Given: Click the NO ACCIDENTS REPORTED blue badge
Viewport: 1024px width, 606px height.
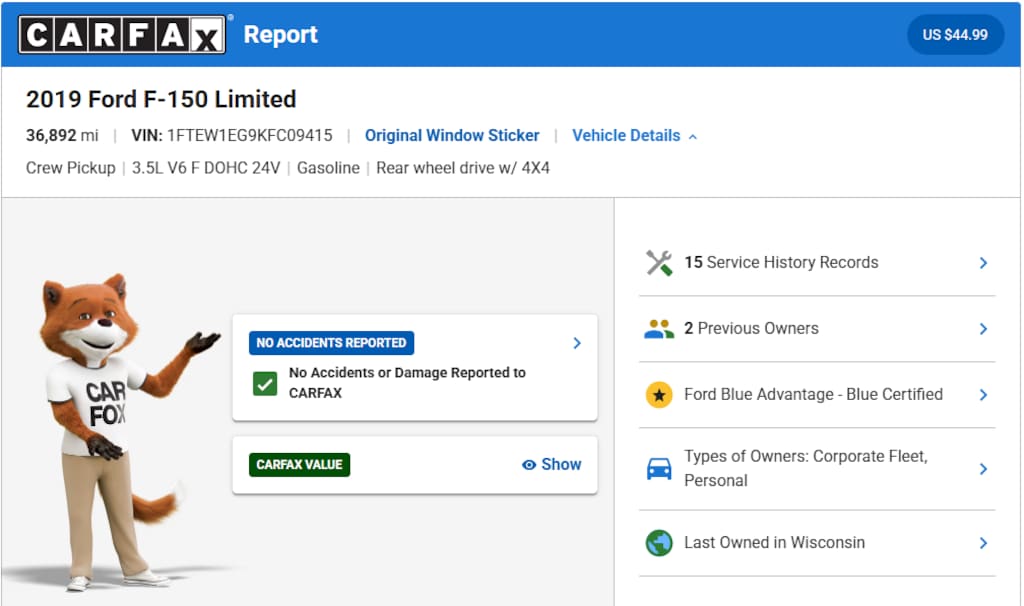Looking at the screenshot, I should click(x=331, y=343).
